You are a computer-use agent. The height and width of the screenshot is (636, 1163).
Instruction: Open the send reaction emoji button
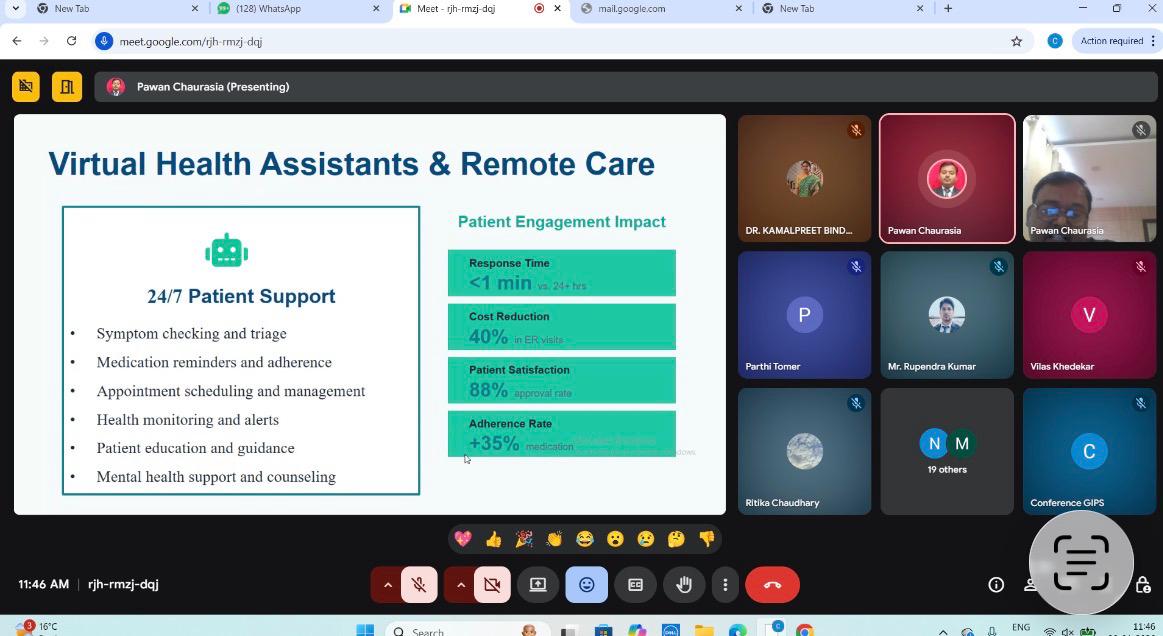(x=586, y=585)
